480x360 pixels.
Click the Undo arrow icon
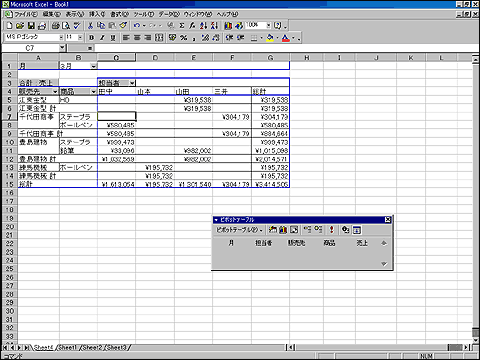click(137, 26)
